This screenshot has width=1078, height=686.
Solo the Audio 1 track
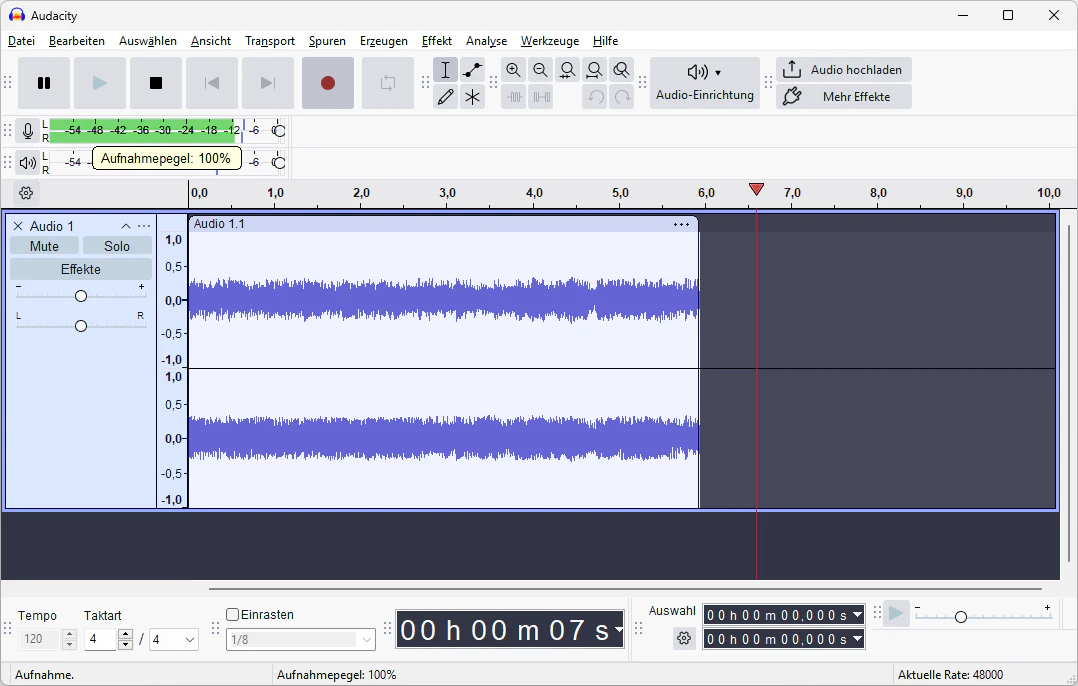click(117, 246)
